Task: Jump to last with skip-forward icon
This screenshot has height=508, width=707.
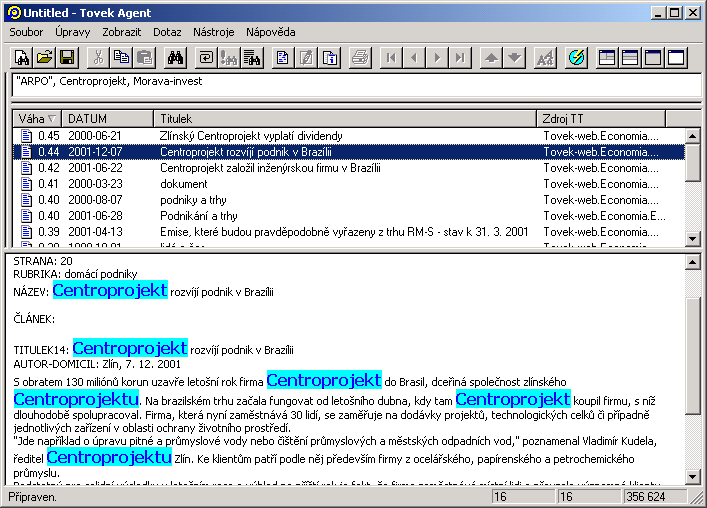Action: pos(460,58)
